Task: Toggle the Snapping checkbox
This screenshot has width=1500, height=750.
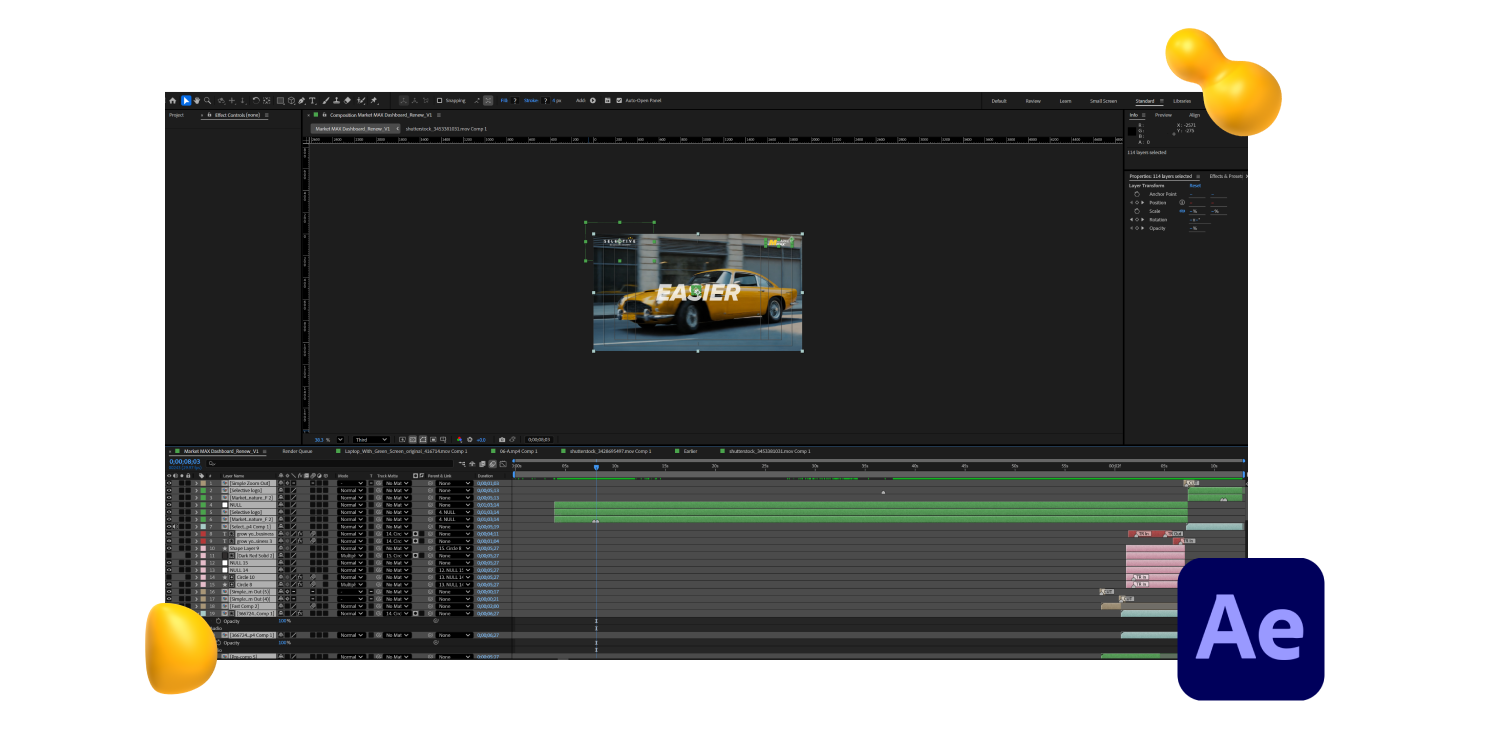Action: coord(440,101)
